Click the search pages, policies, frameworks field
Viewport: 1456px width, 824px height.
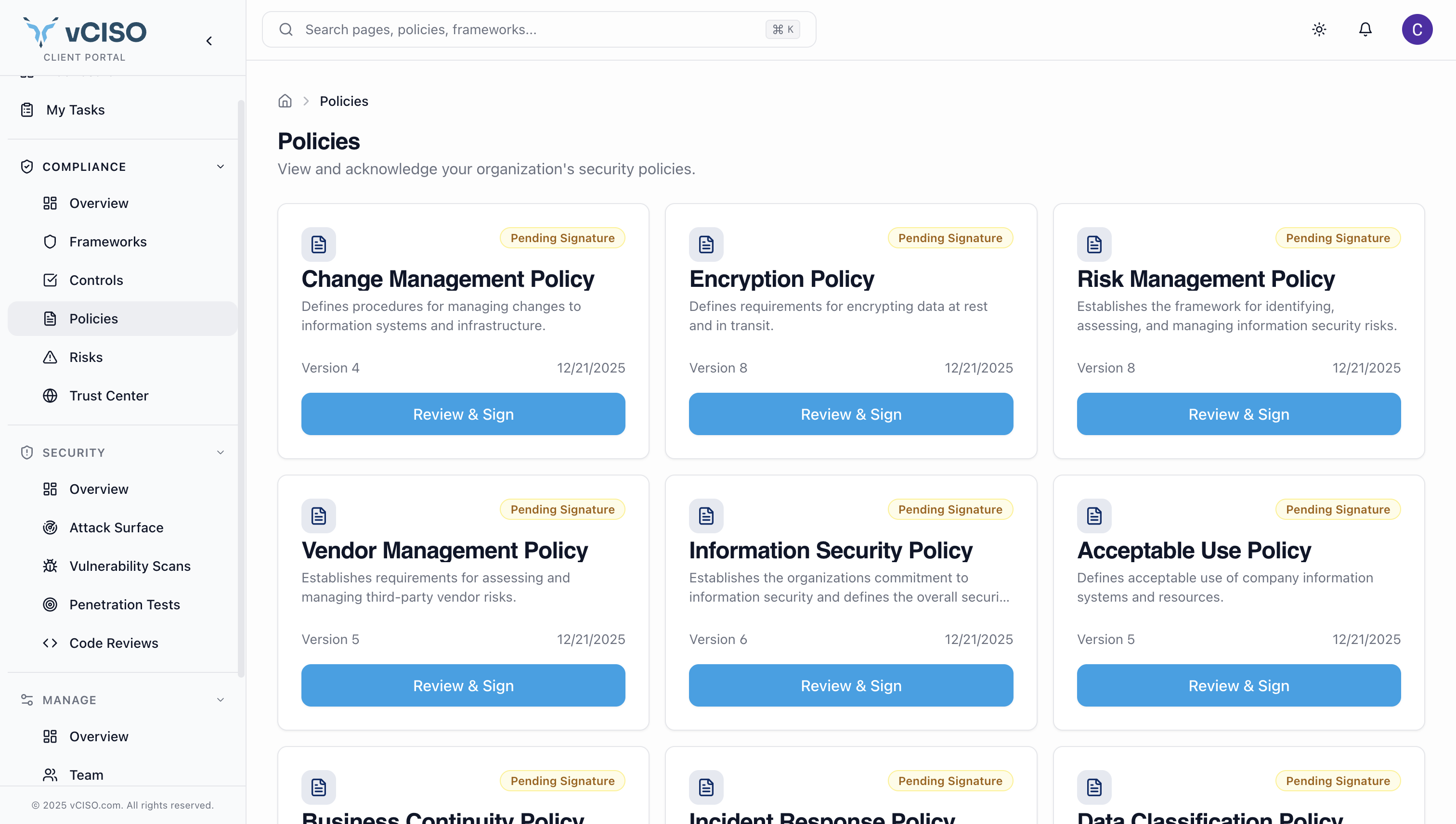click(x=539, y=29)
